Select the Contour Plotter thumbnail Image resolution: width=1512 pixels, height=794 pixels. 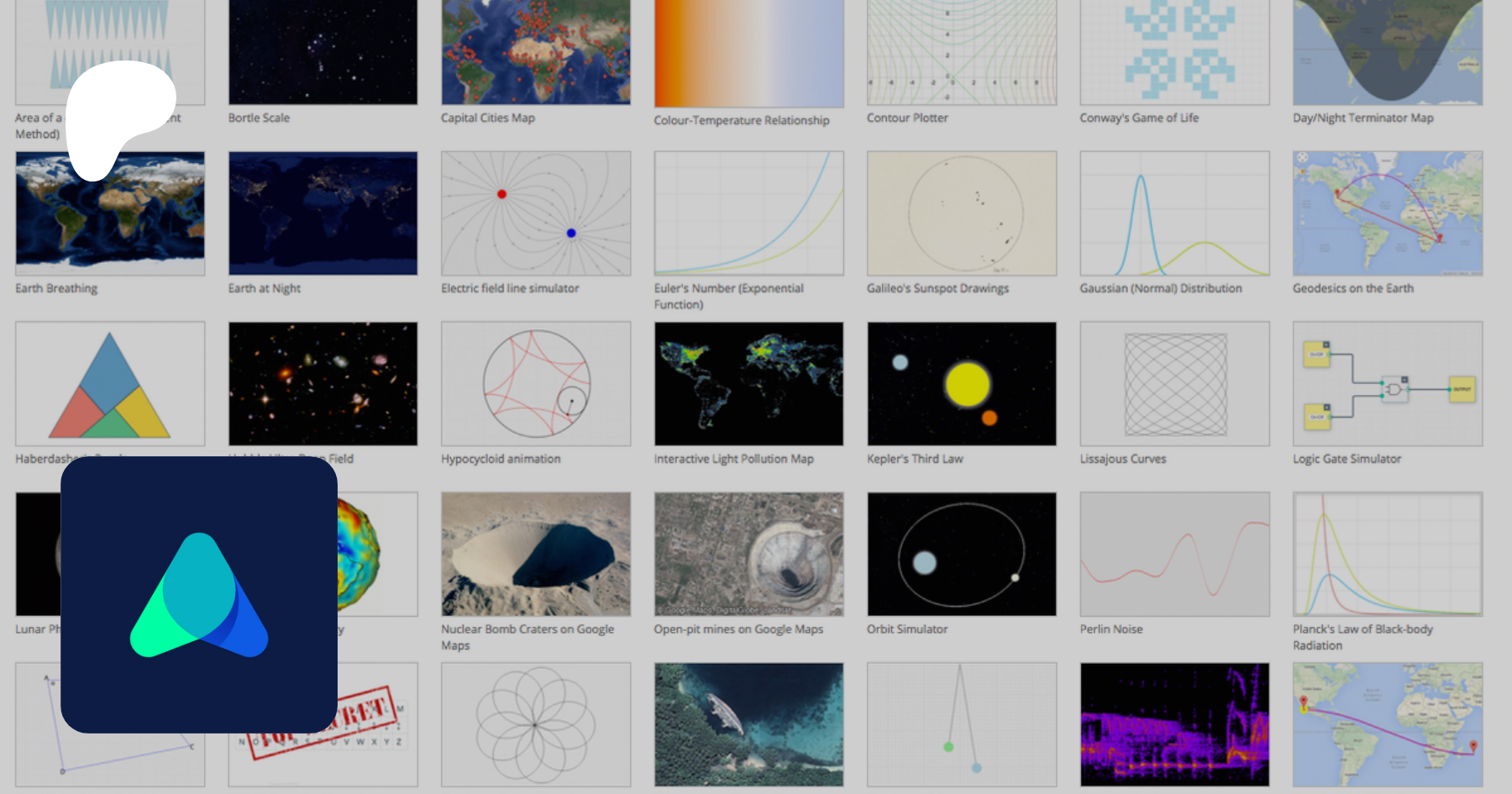[x=962, y=52]
